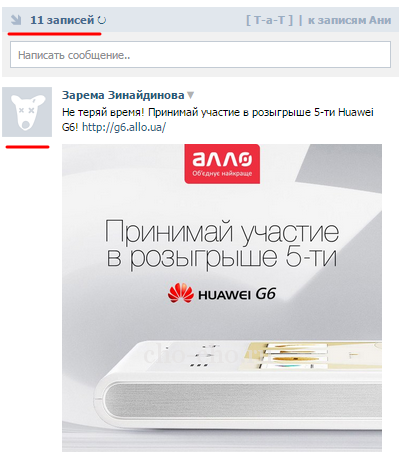Viewport: 404px width, 452px height.
Task: Click the HUAWEI wordmark in the banner
Action: tap(224, 295)
